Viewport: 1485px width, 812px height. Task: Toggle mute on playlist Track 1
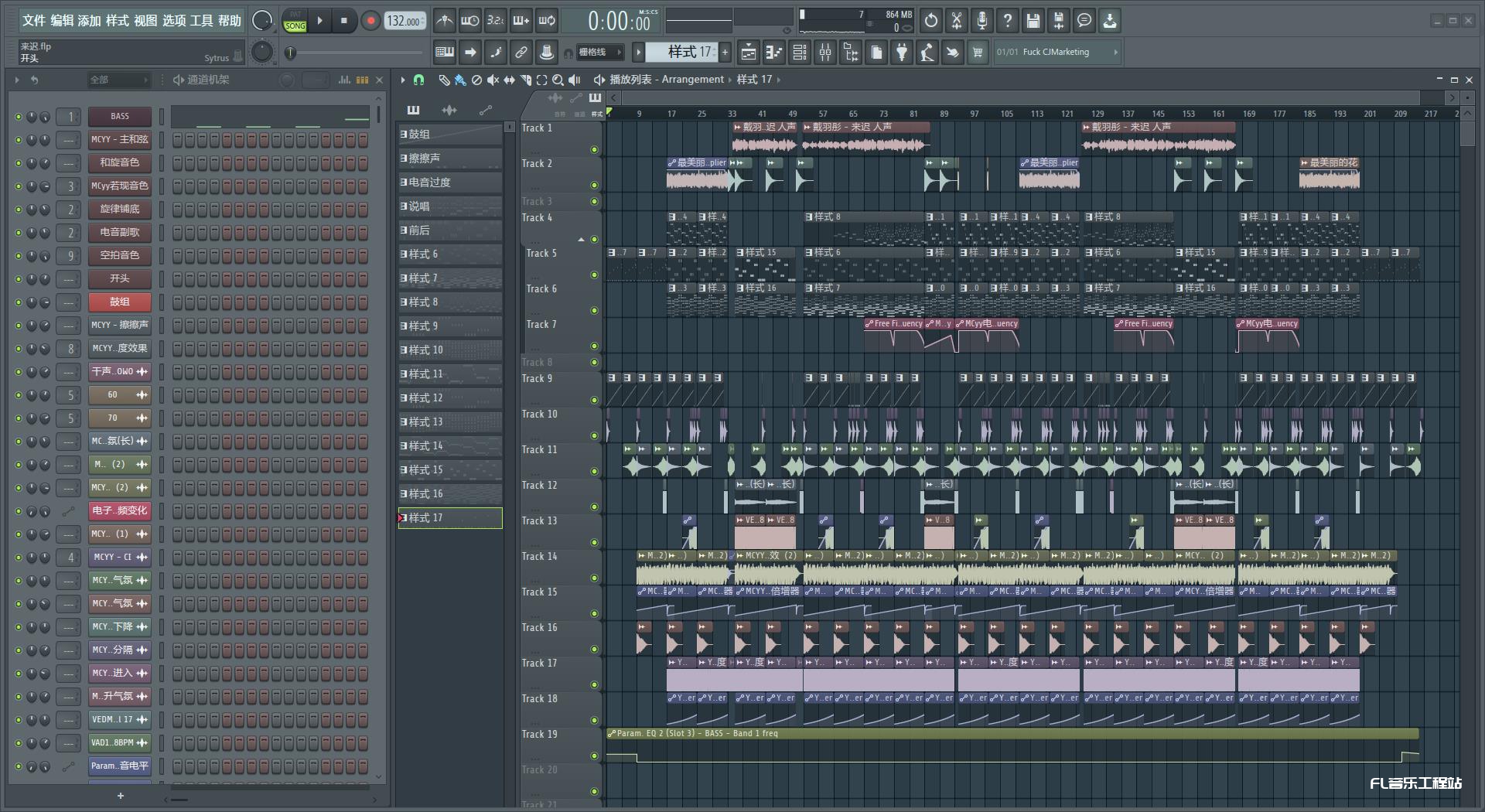[594, 149]
